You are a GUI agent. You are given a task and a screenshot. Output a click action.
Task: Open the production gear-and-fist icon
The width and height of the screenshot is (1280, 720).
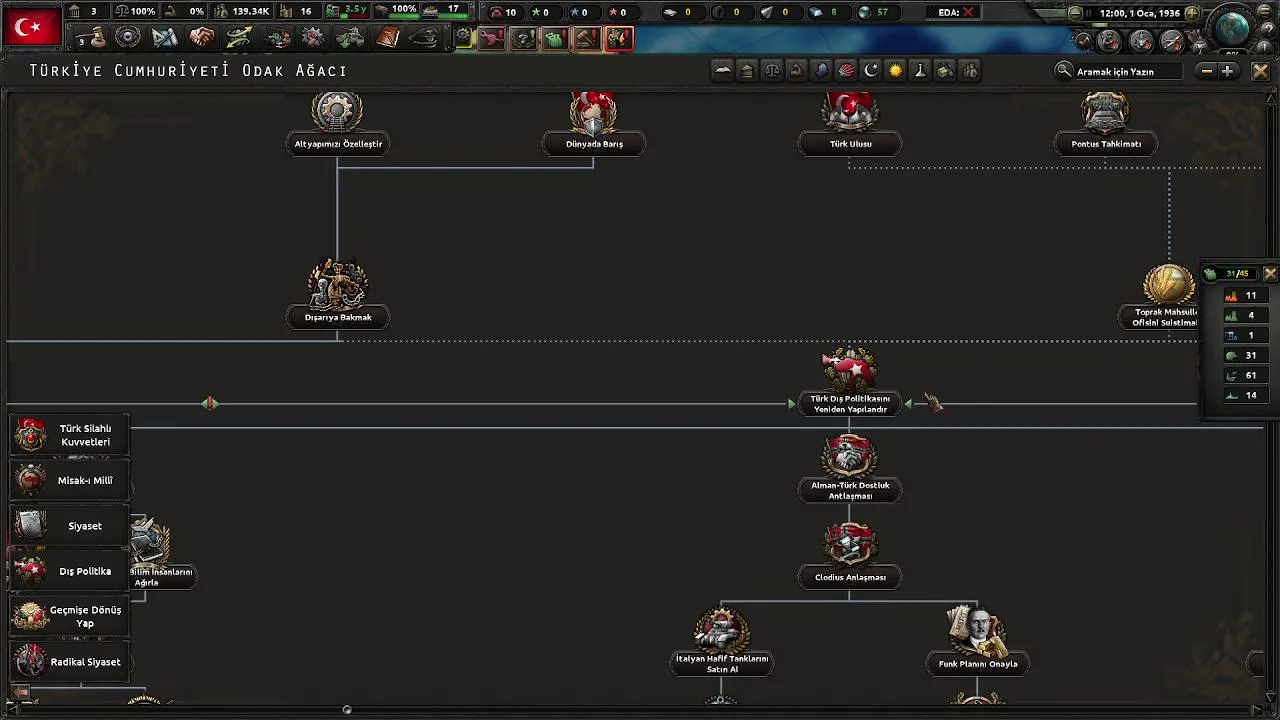tap(313, 38)
